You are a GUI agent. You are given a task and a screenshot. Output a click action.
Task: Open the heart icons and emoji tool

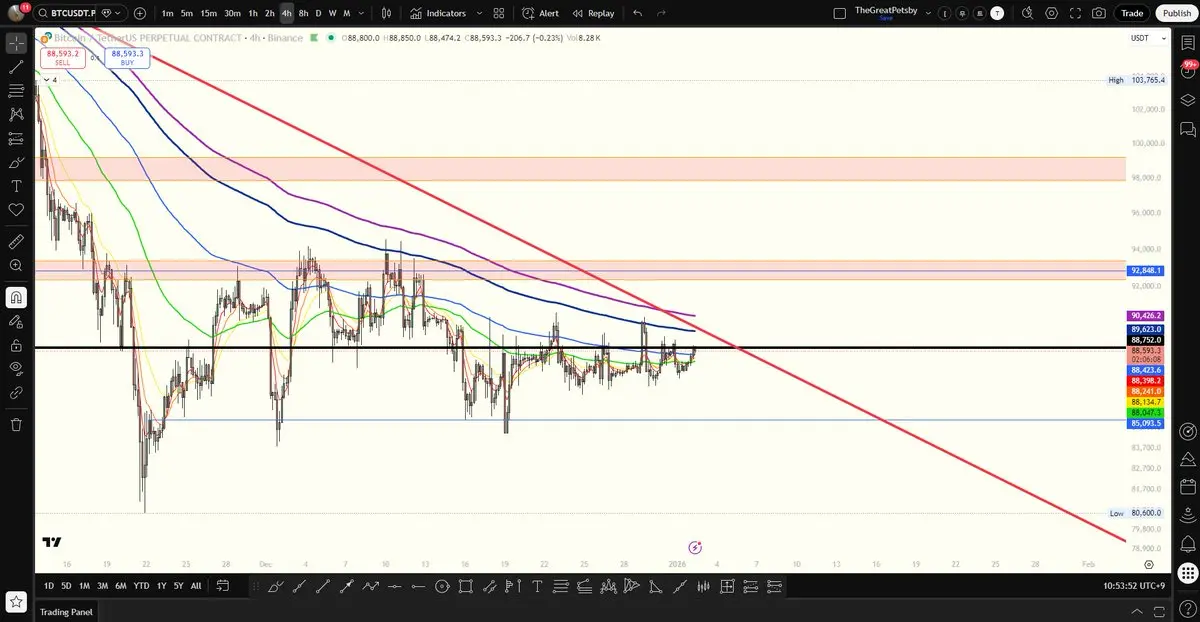(x=16, y=210)
